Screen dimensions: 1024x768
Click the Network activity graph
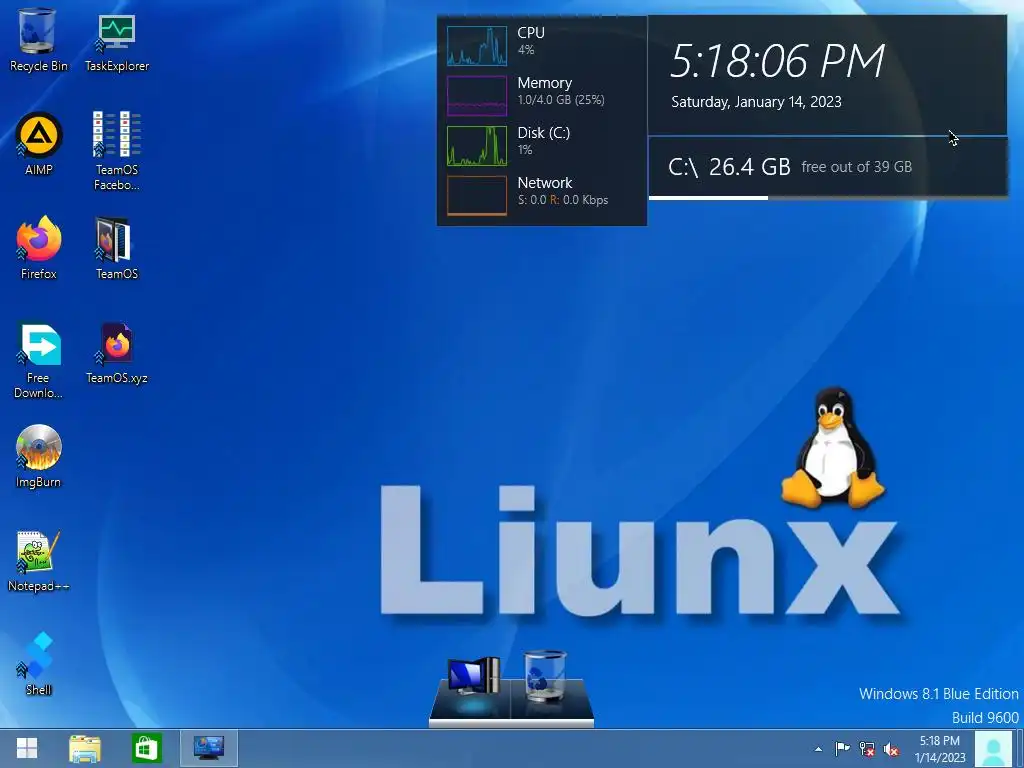point(477,195)
